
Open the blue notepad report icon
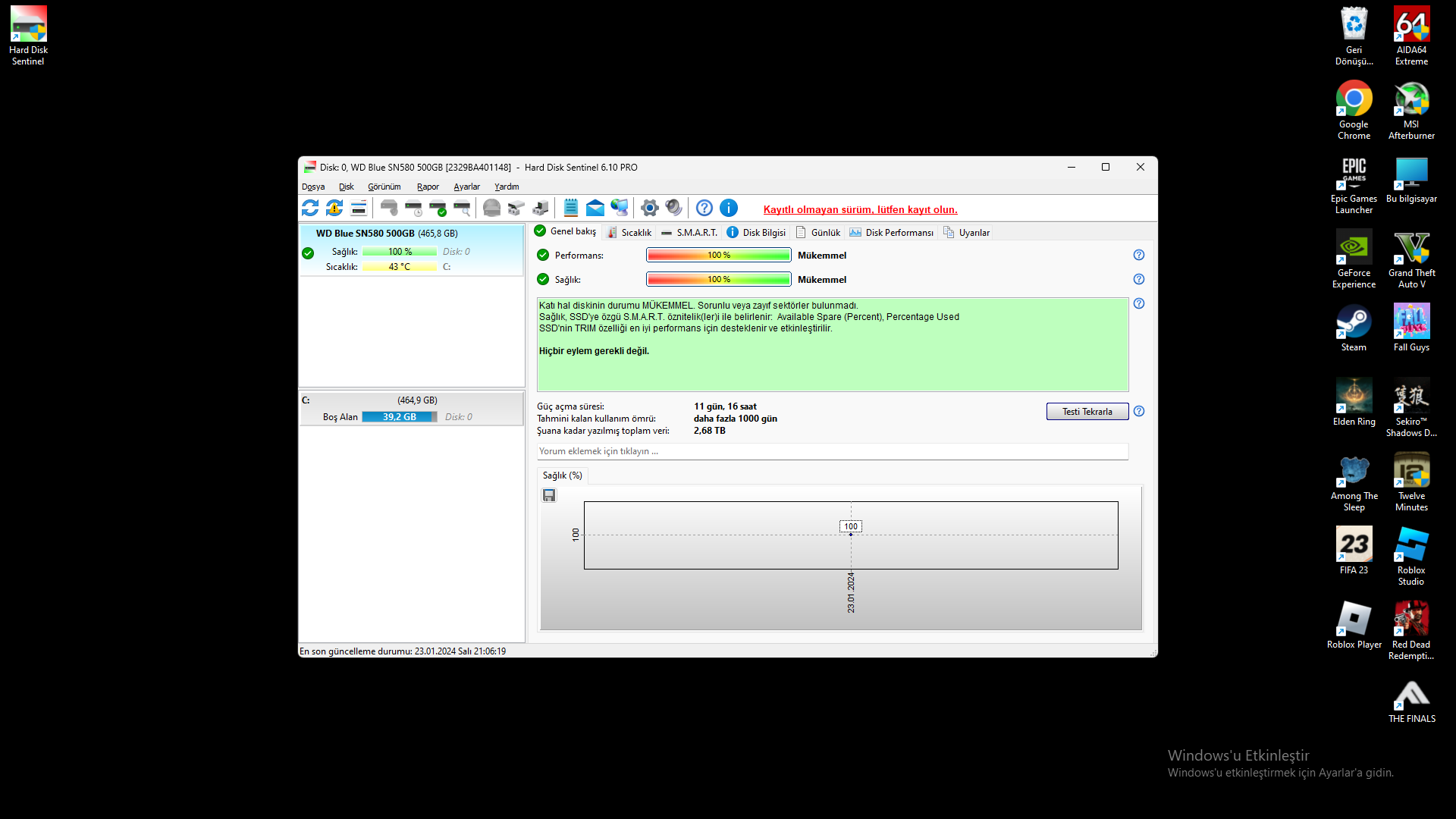tap(571, 208)
